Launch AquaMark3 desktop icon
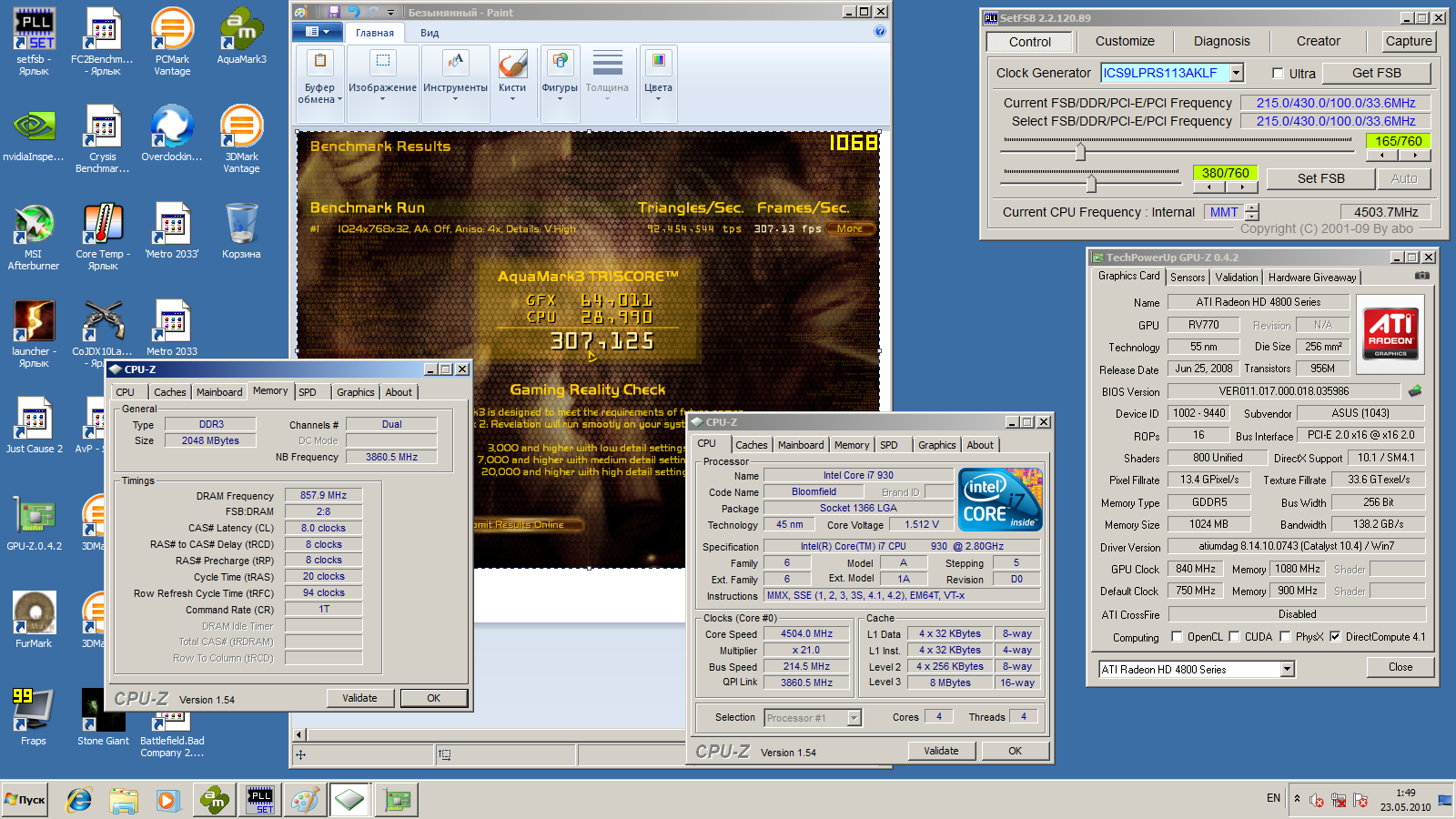The width and height of the screenshot is (1456, 819). point(241,36)
